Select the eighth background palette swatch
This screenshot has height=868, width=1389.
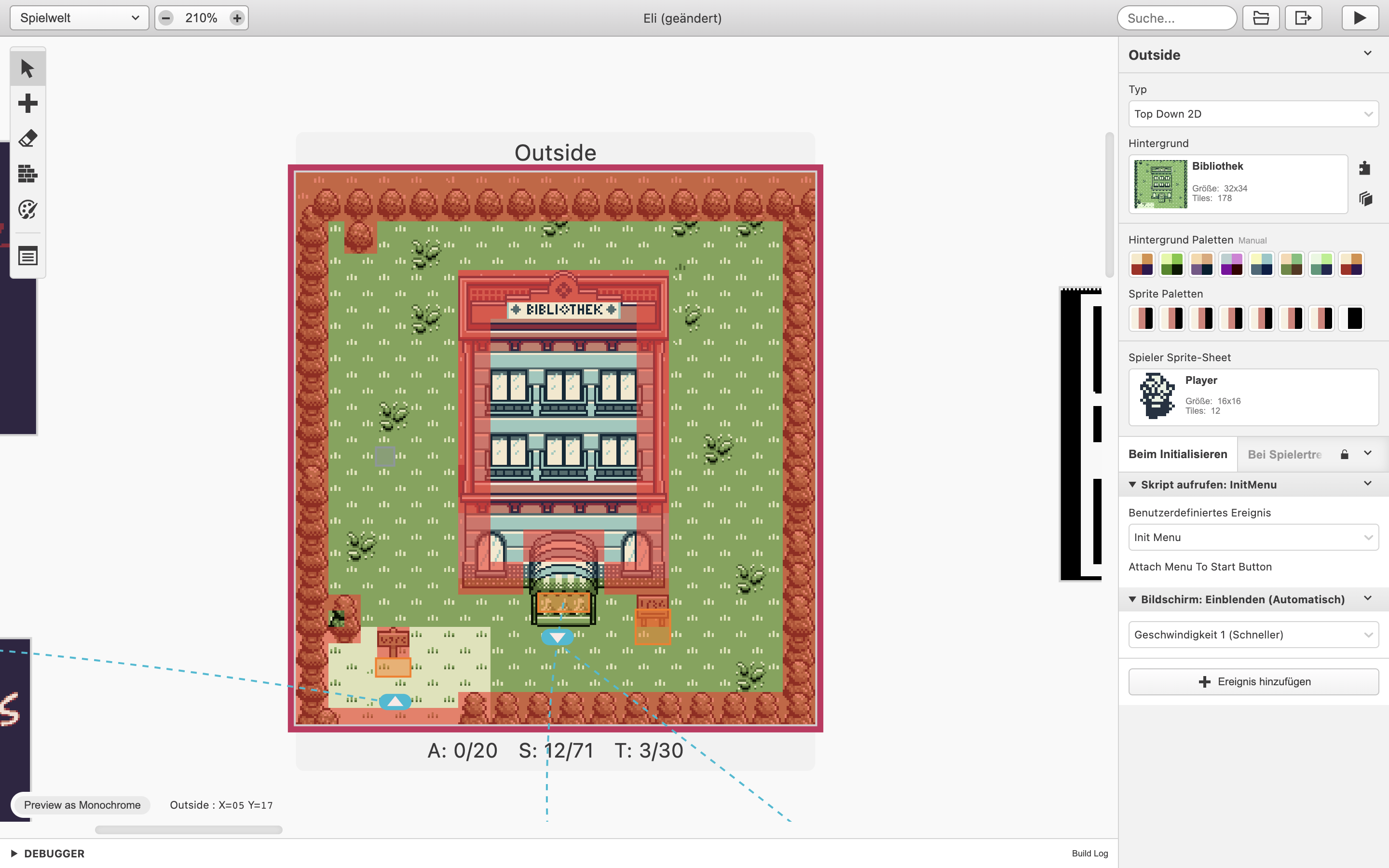(1350, 264)
